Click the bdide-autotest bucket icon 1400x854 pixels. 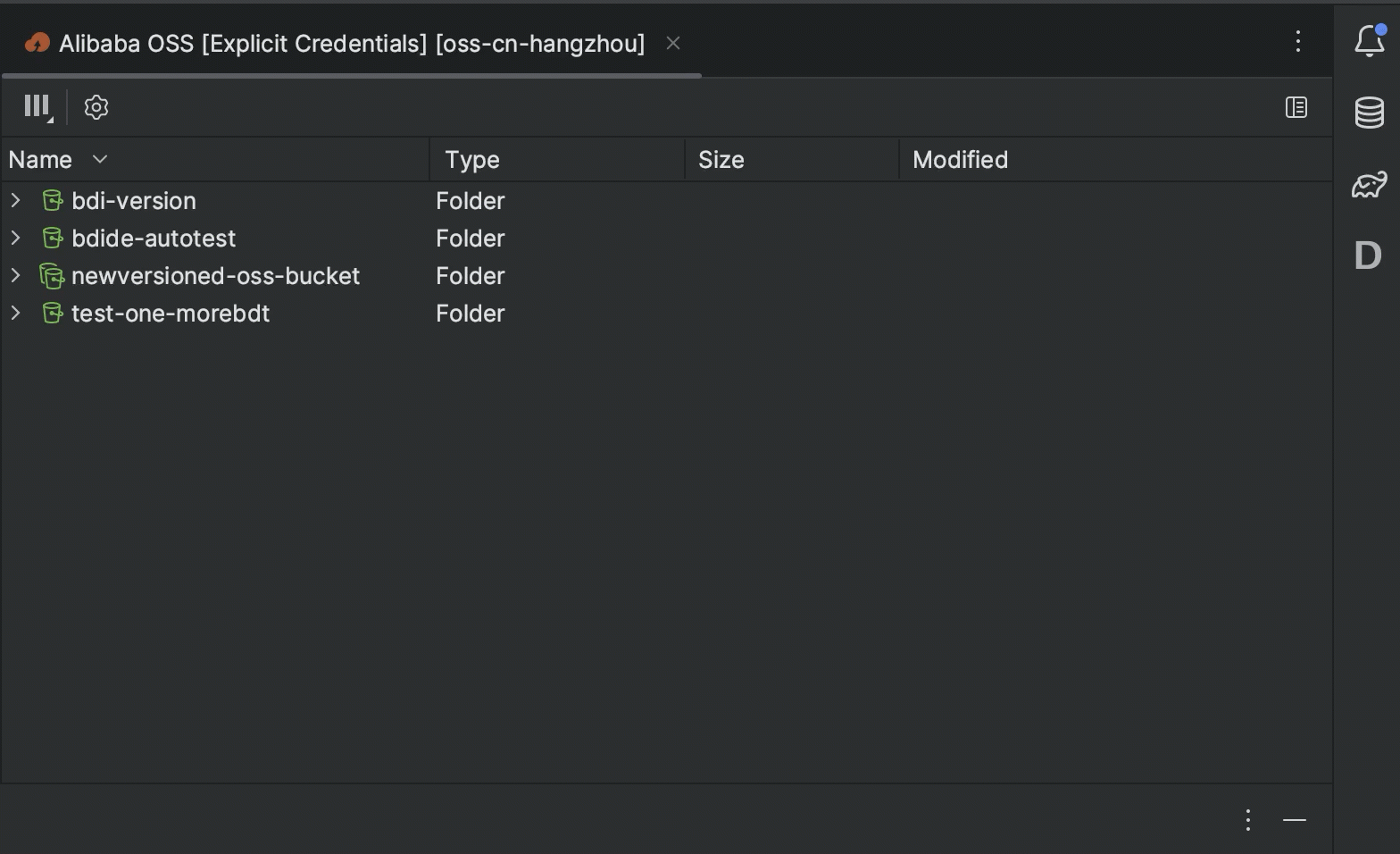[x=53, y=239]
